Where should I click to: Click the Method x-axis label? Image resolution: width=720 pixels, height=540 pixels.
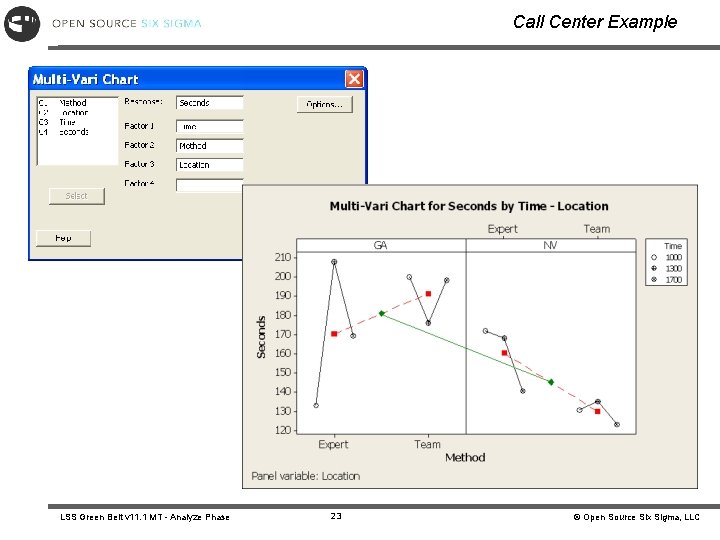[465, 457]
